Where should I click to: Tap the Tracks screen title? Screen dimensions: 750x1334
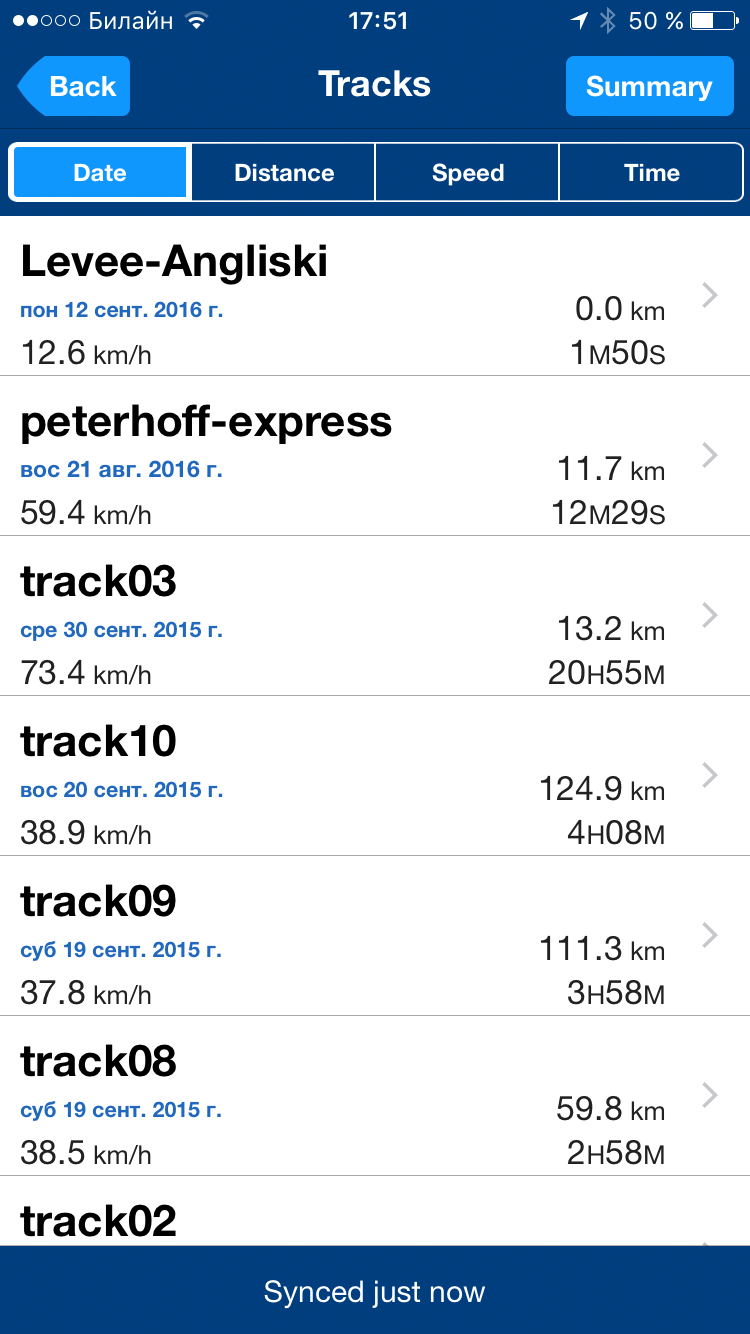click(374, 85)
